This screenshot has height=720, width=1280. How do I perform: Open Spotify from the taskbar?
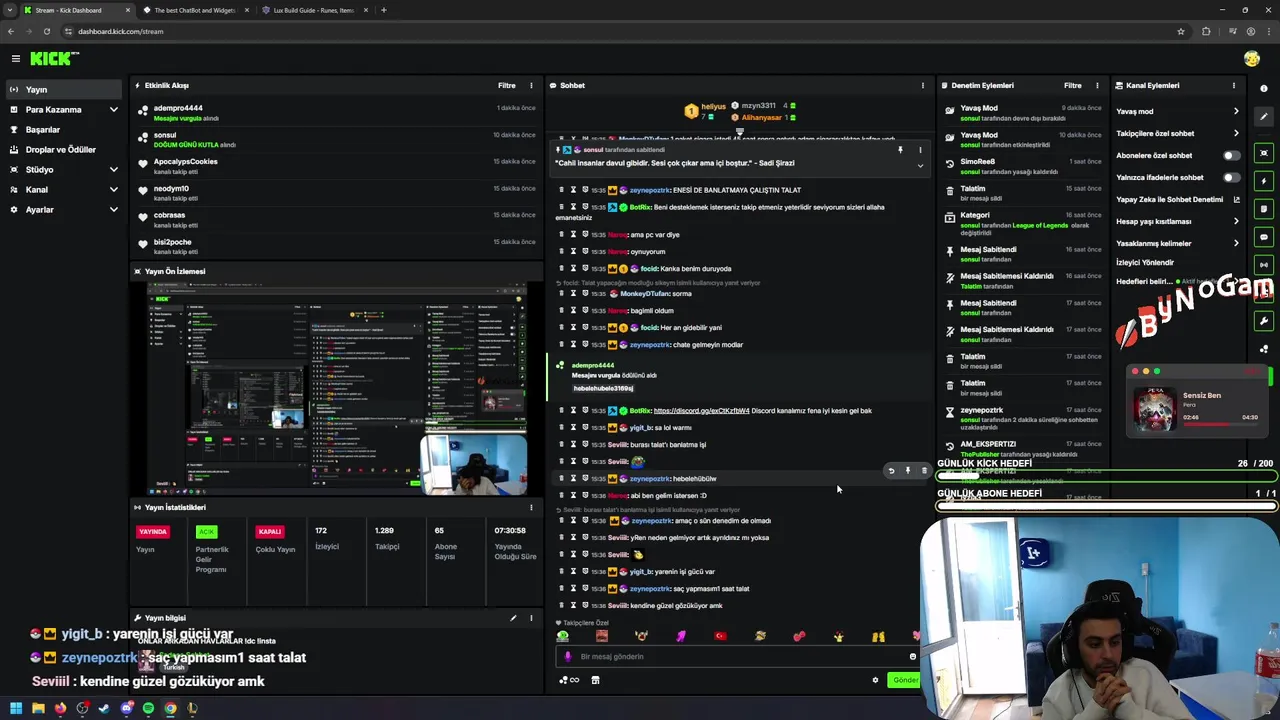(148, 708)
